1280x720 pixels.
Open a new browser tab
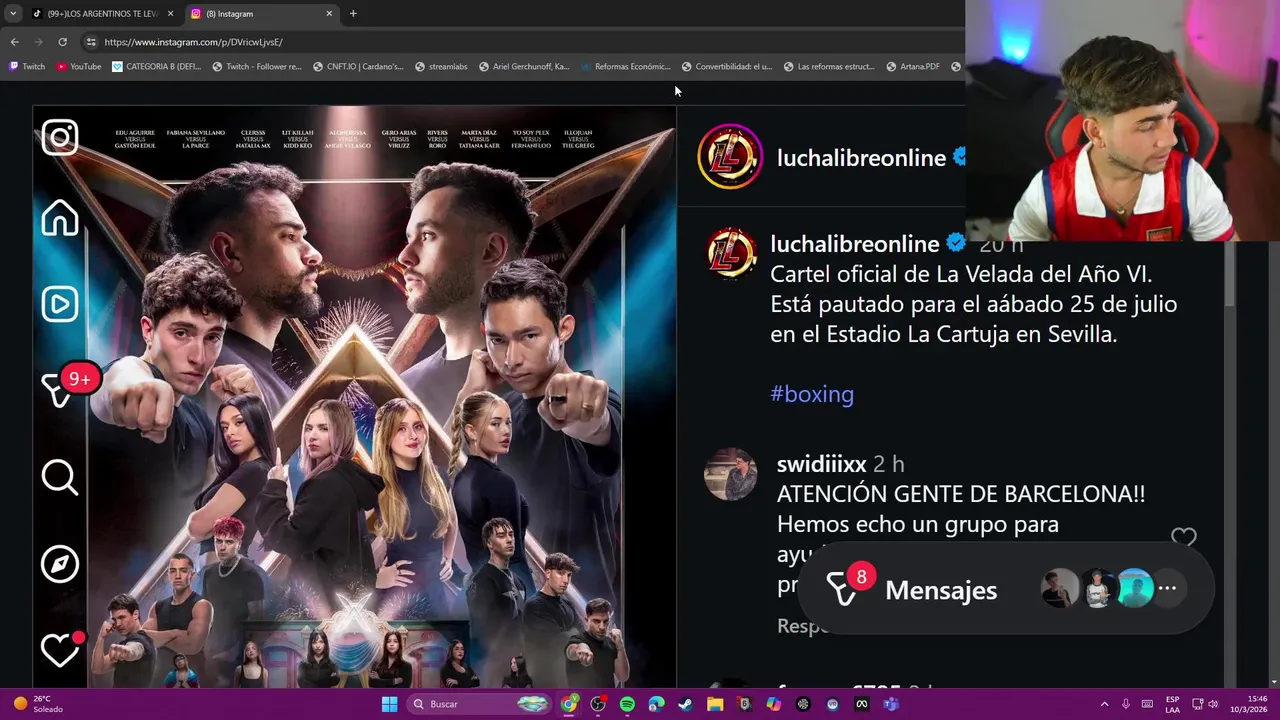click(x=353, y=14)
